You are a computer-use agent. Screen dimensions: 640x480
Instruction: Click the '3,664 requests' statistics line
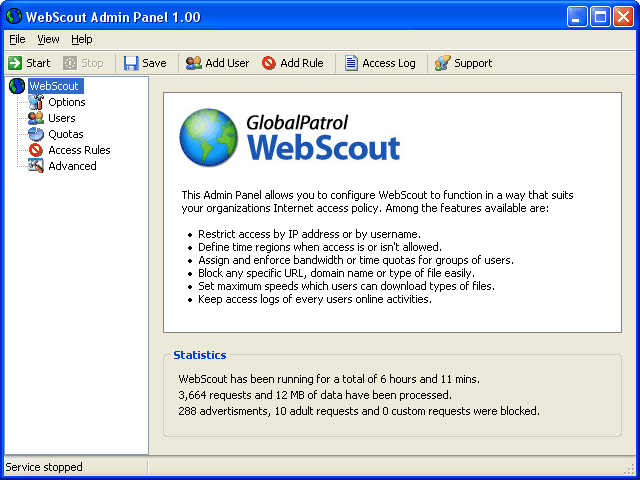point(315,395)
